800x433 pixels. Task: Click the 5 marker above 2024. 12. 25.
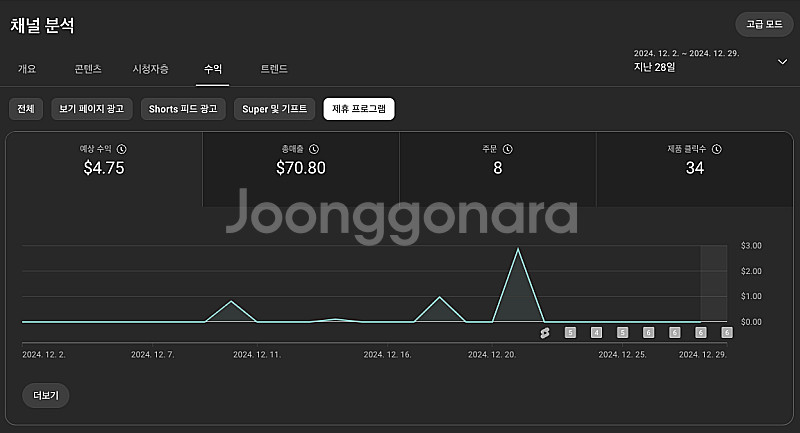pos(622,333)
